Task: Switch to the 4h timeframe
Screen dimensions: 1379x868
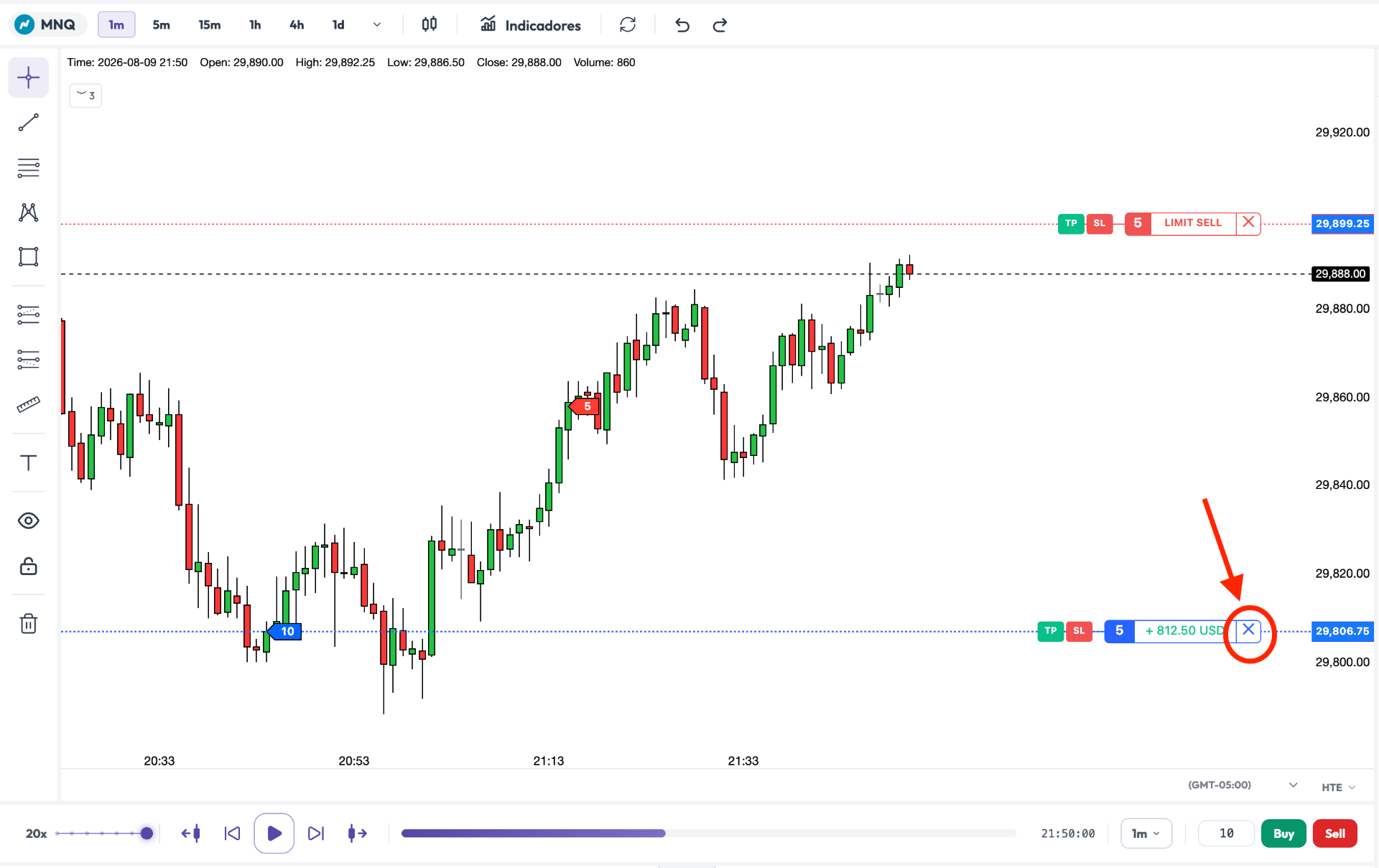Action: (x=296, y=25)
